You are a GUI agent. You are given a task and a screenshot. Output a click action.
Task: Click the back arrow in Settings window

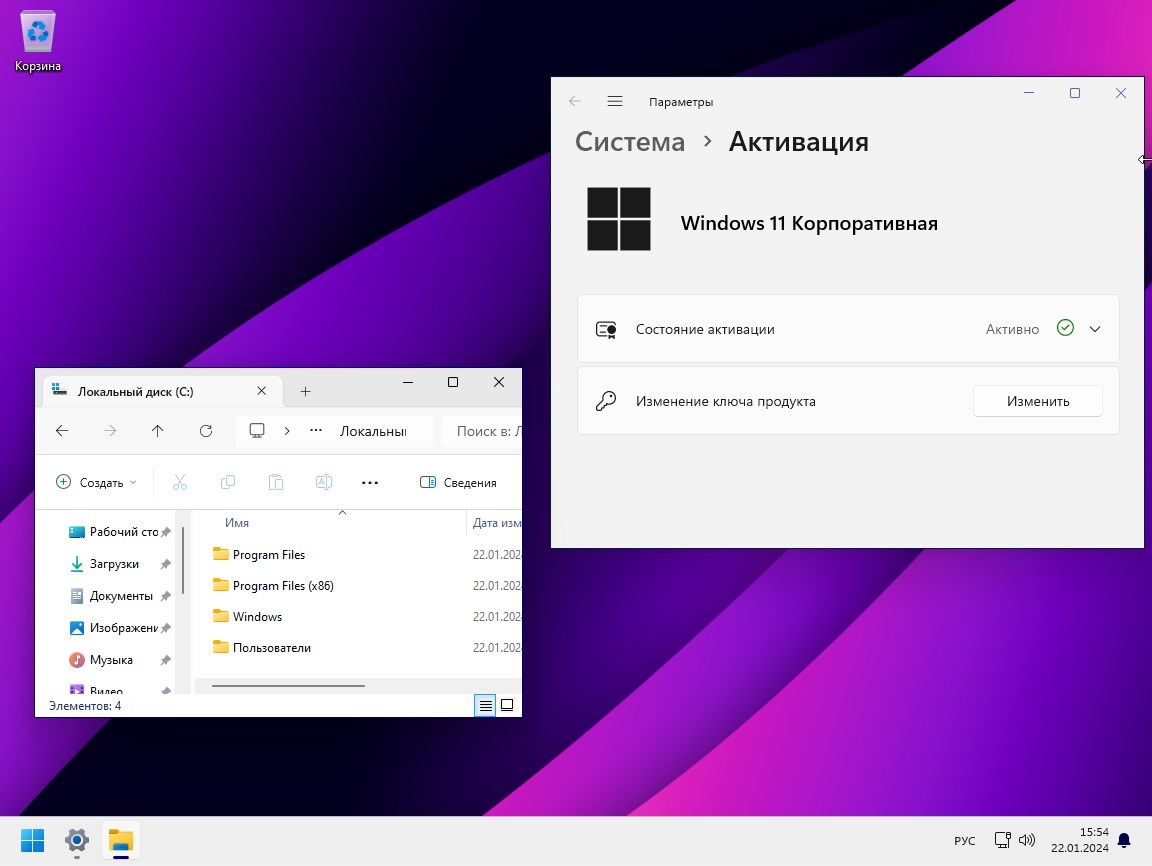click(x=575, y=101)
